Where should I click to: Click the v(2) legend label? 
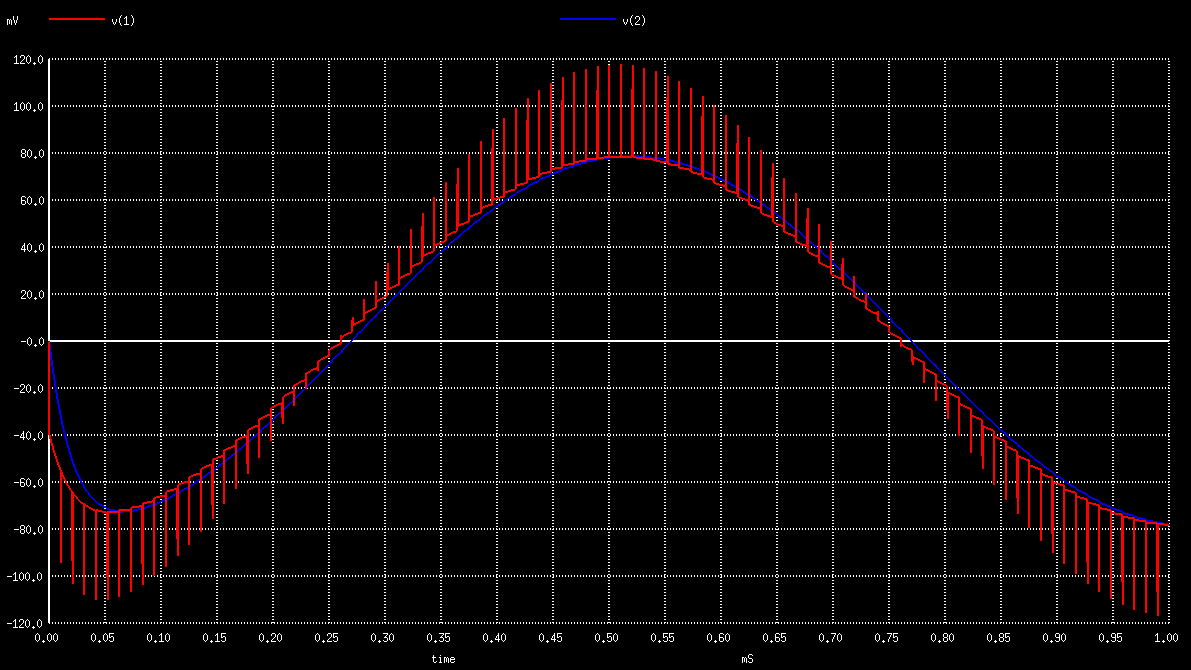pos(634,21)
